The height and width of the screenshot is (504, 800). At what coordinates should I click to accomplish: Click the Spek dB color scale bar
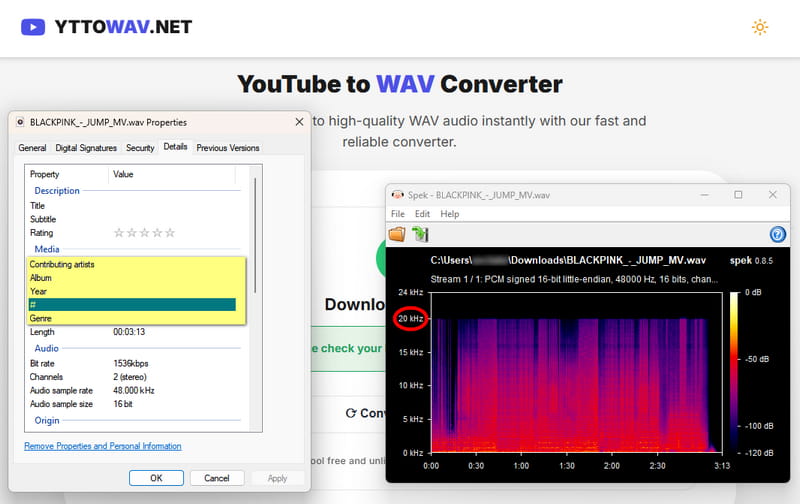click(734, 372)
